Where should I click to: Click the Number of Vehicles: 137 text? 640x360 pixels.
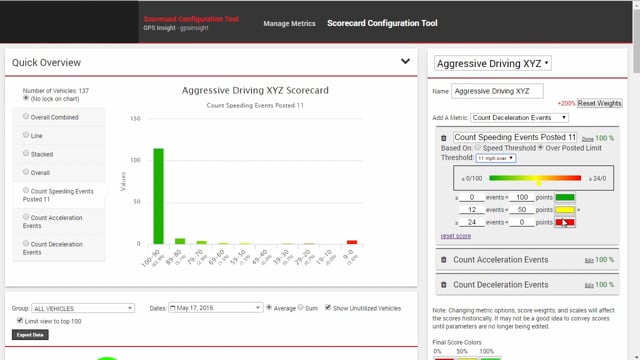point(56,91)
